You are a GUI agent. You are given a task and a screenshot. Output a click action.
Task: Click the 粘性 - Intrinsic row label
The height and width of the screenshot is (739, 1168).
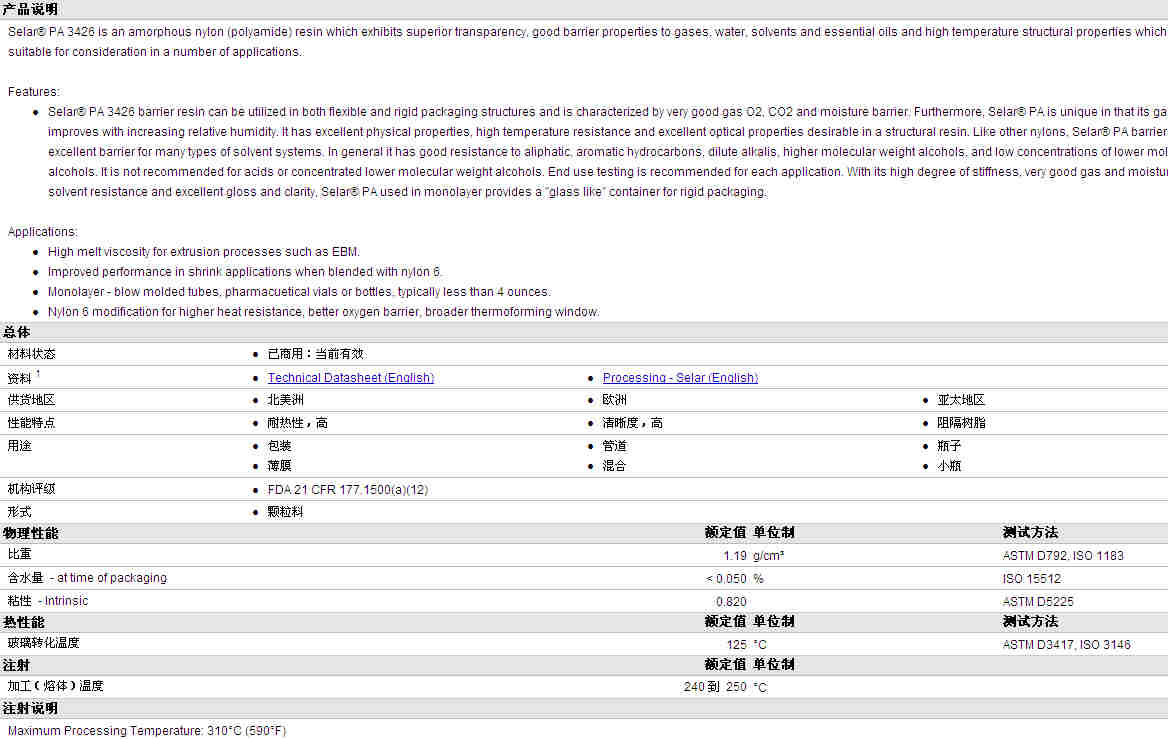[48, 601]
